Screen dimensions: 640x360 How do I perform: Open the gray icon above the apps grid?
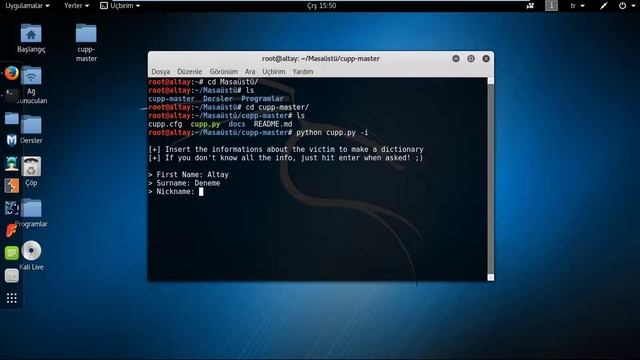pyautogui.click(x=11, y=276)
